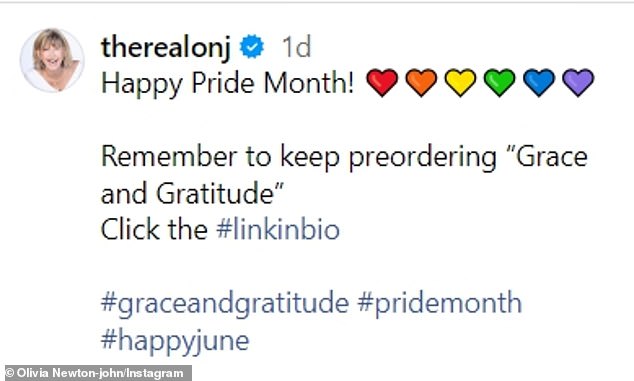634x381 pixels.
Task: Click the blue verified badge
Action: tap(252, 47)
